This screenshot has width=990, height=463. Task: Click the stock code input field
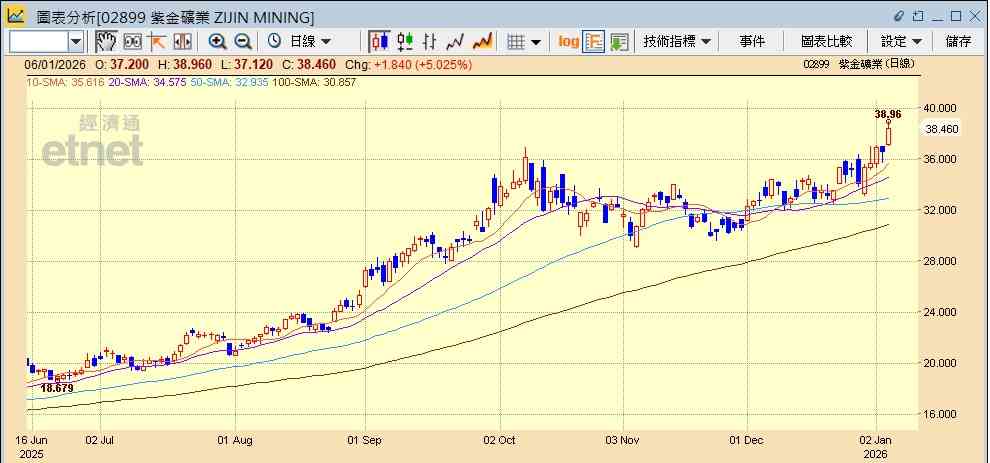pyautogui.click(x=39, y=42)
